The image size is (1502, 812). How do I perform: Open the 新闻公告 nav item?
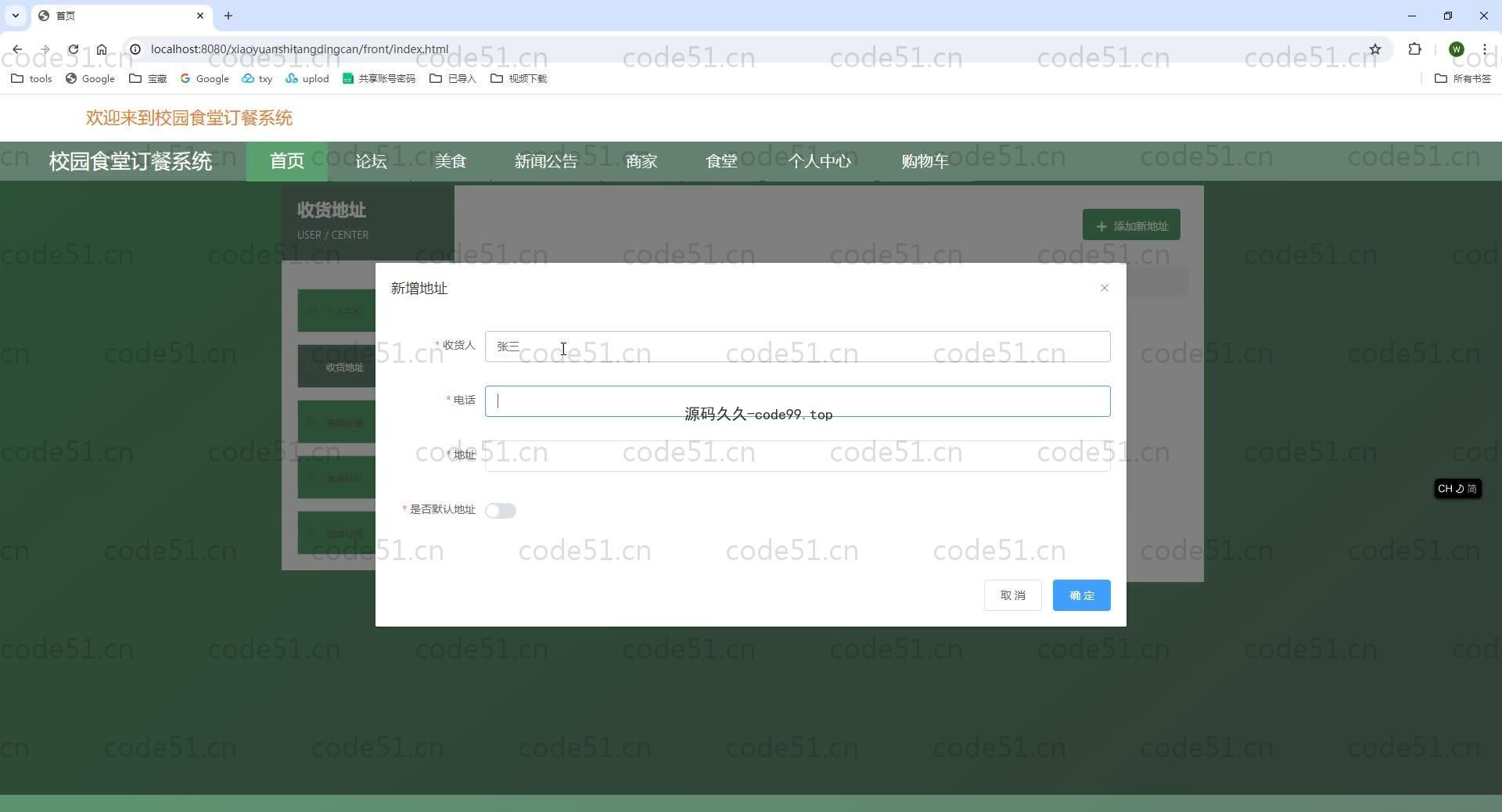(x=546, y=161)
